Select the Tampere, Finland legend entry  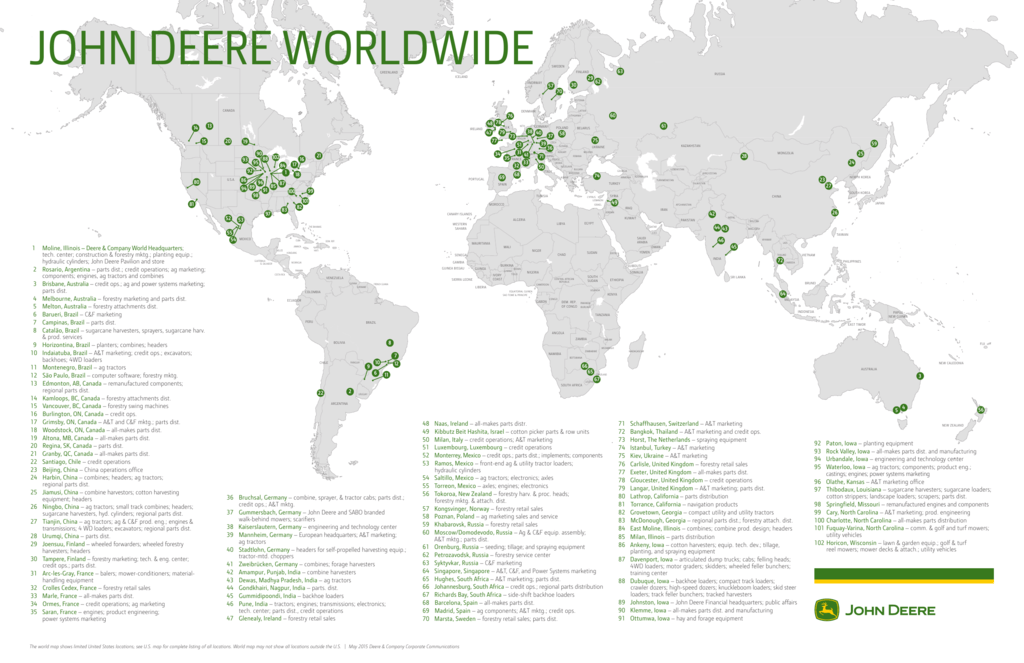(x=110, y=562)
